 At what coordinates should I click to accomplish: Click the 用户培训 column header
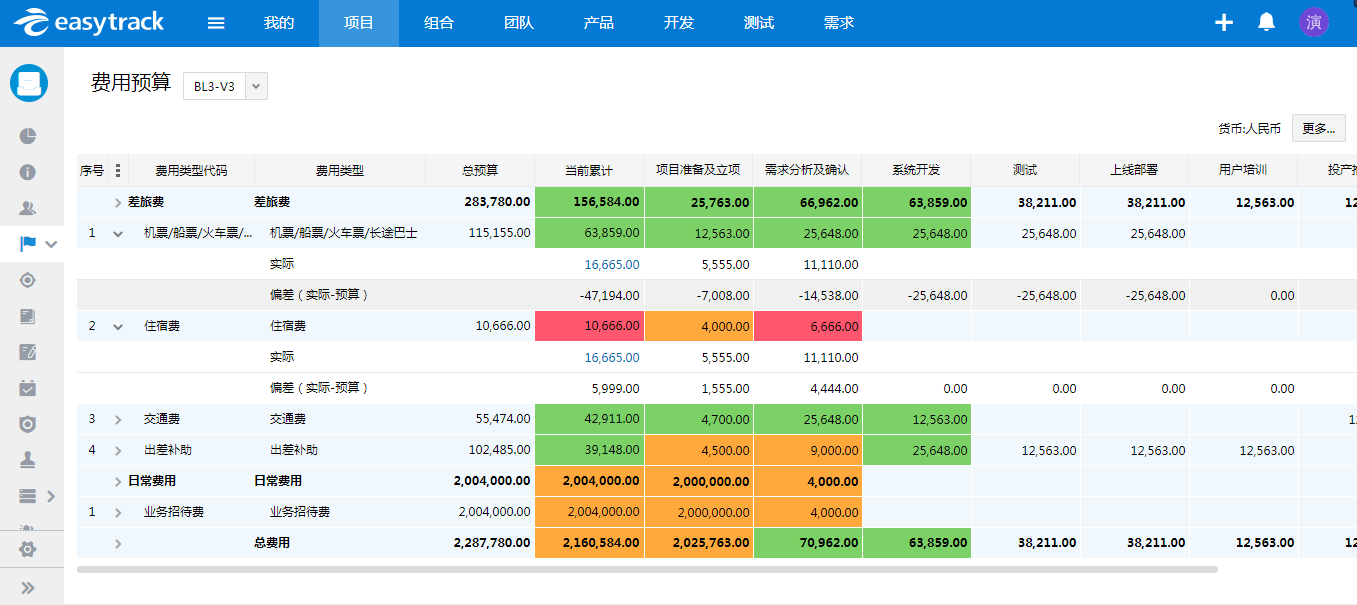(1243, 171)
